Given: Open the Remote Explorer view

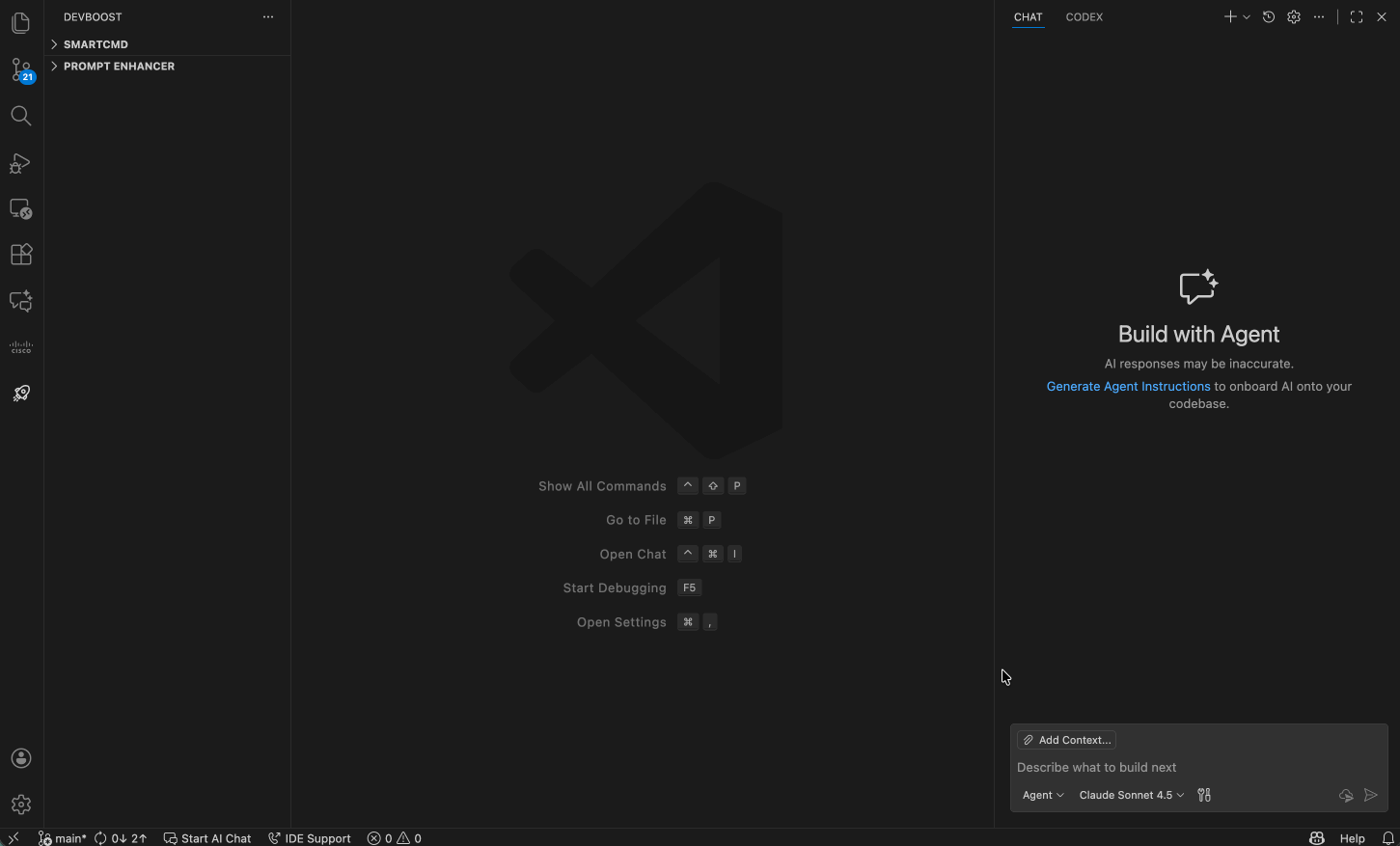Looking at the screenshot, I should (x=20, y=208).
